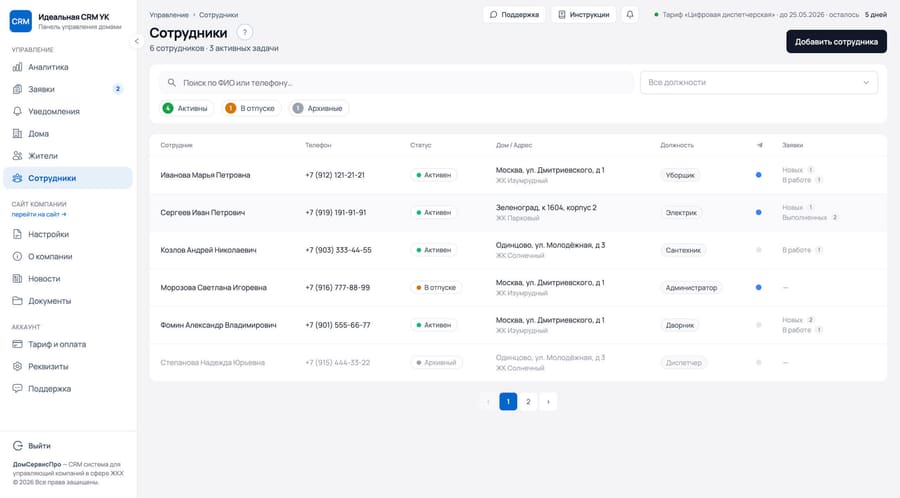Click the notification bell in the top bar

pos(630,14)
